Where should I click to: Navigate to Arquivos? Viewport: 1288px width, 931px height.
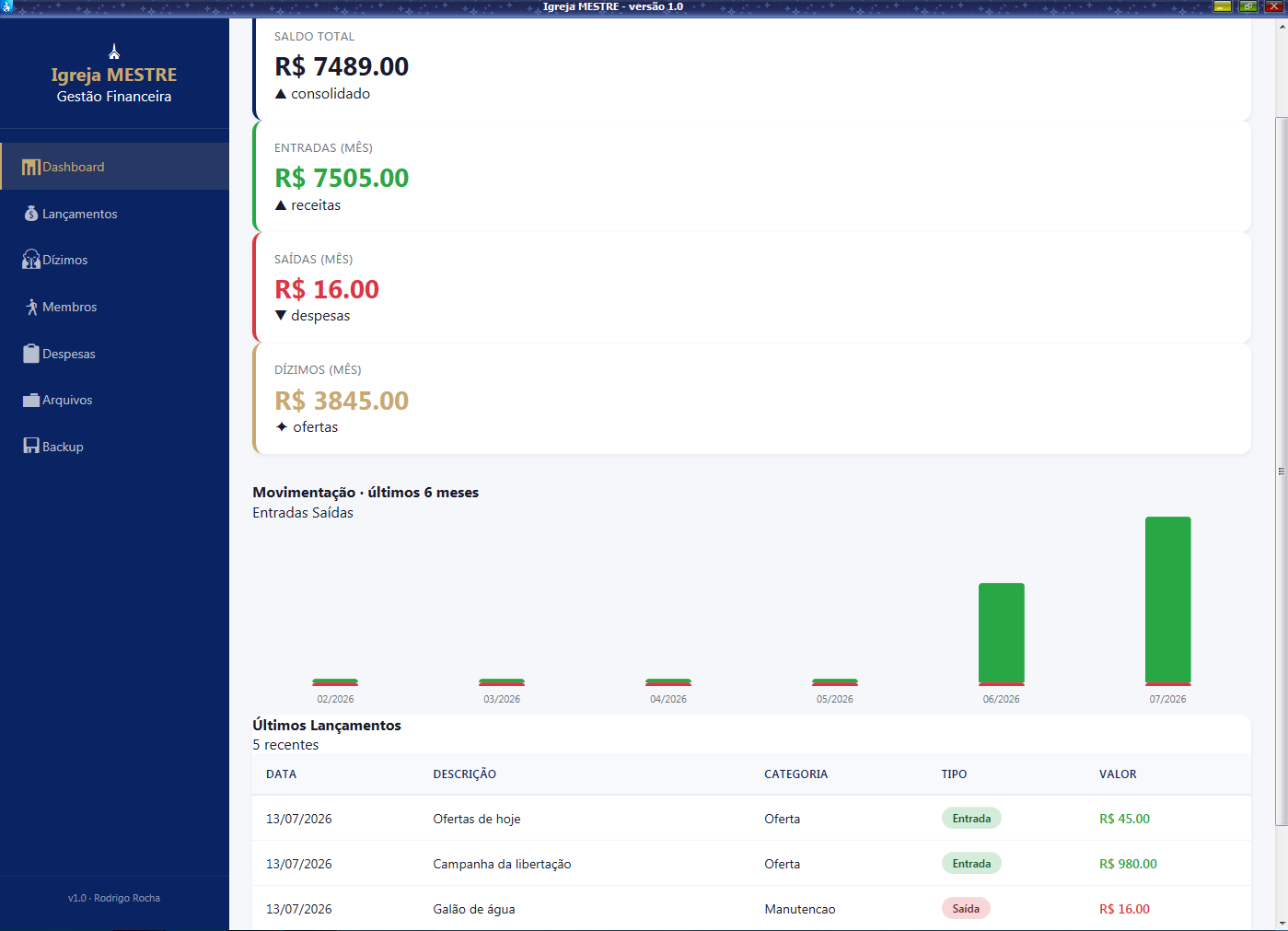(x=114, y=400)
